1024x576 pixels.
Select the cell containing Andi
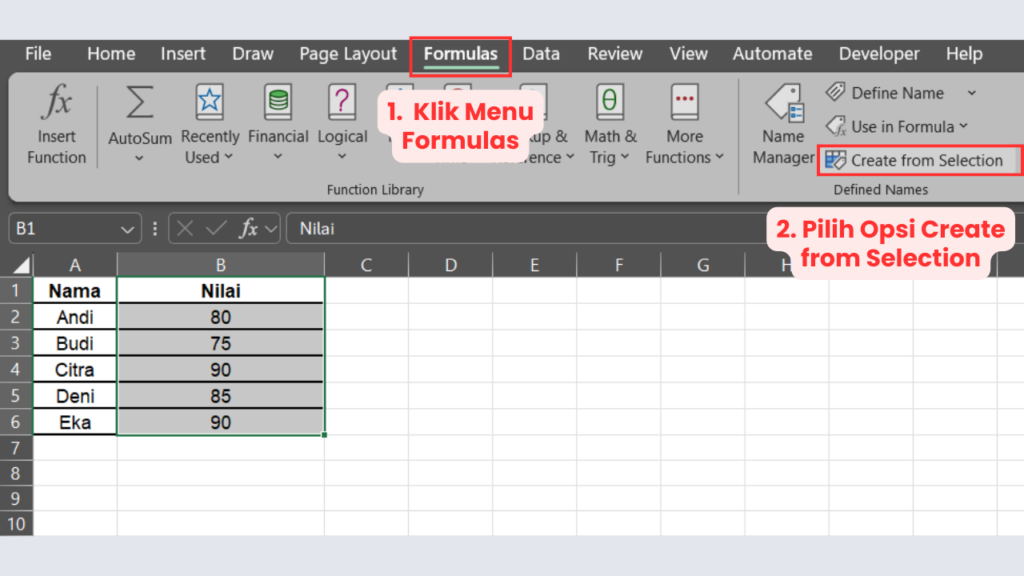click(x=74, y=316)
